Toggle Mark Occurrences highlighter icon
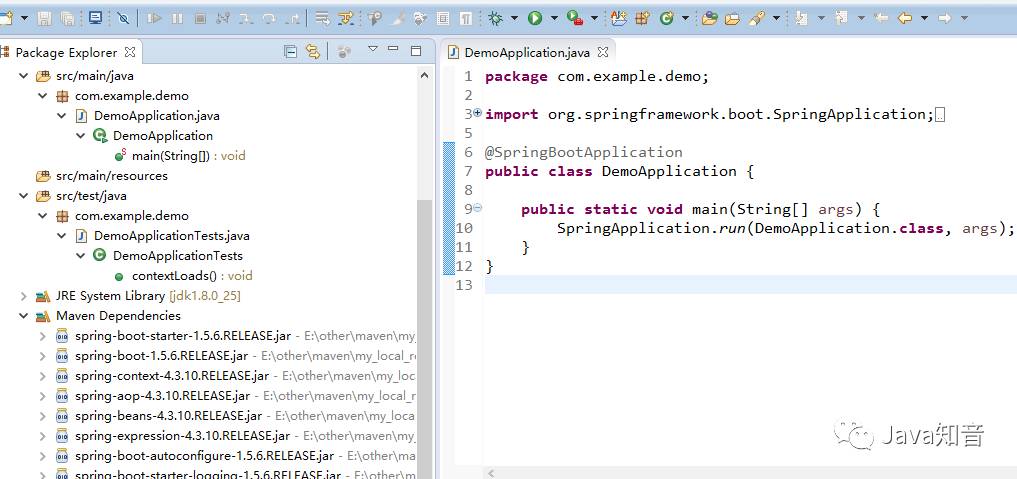The image size is (1017, 479). 398,19
